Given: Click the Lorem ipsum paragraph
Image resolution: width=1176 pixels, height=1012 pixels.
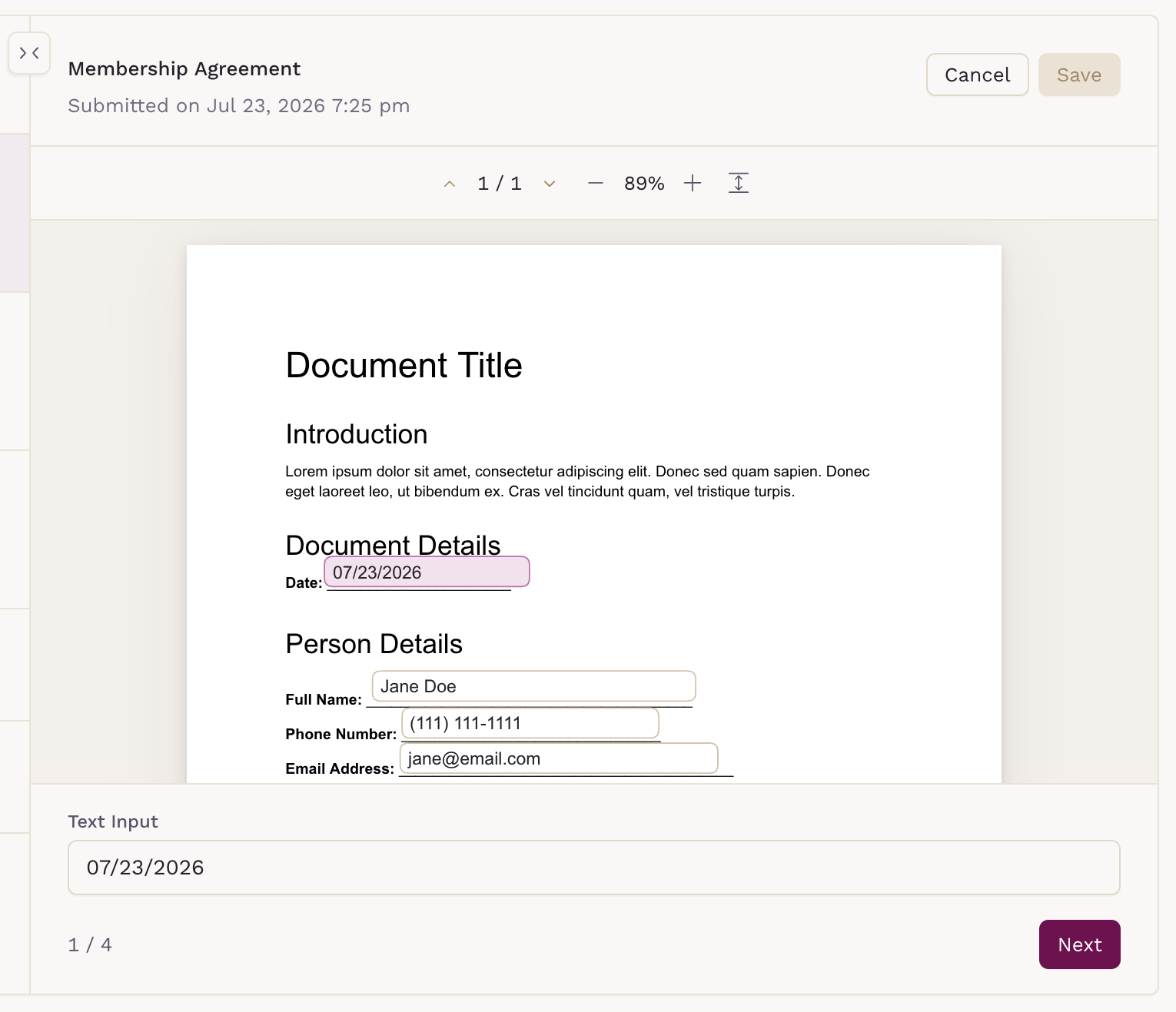Looking at the screenshot, I should [577, 481].
